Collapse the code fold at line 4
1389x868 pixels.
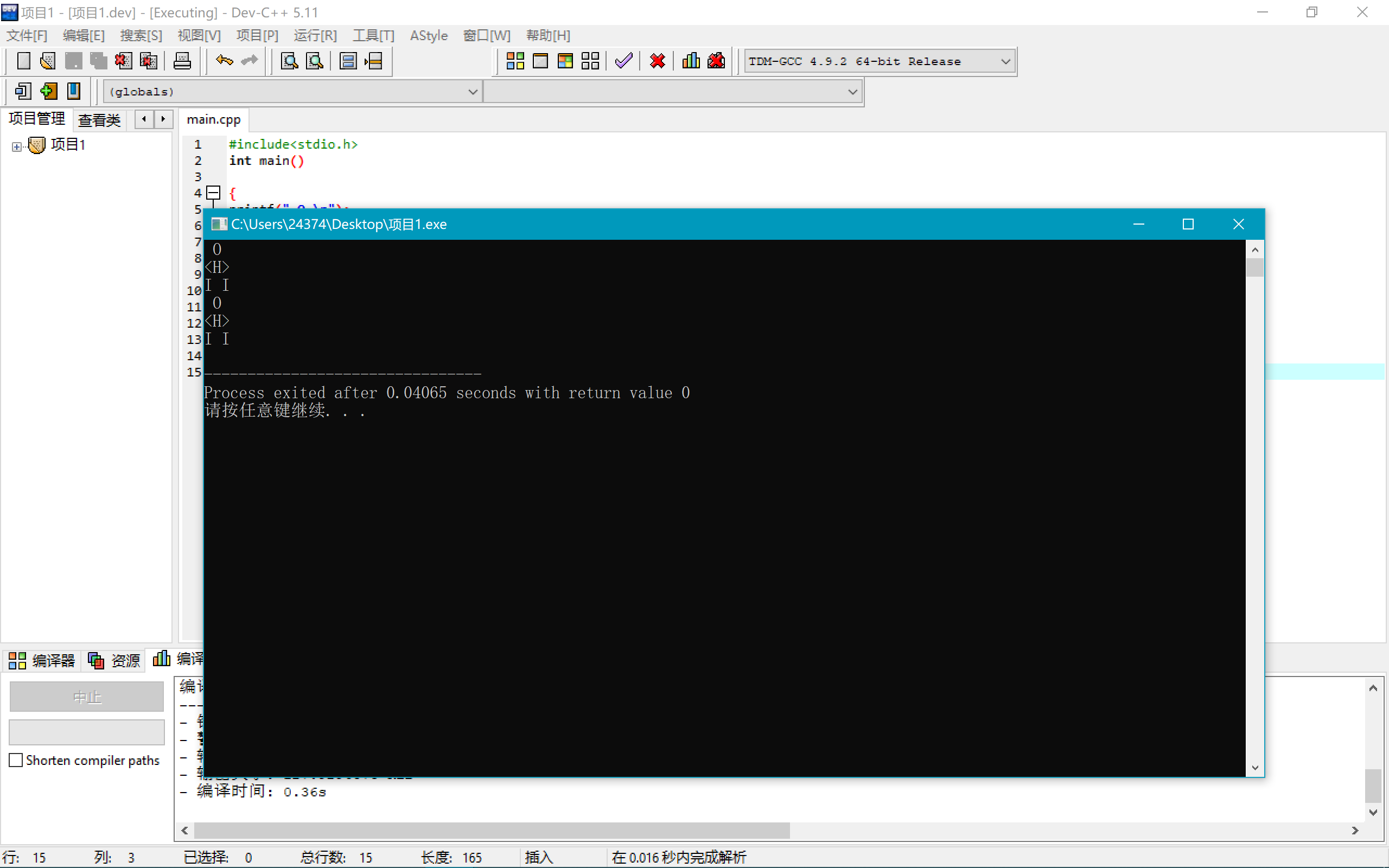[214, 192]
